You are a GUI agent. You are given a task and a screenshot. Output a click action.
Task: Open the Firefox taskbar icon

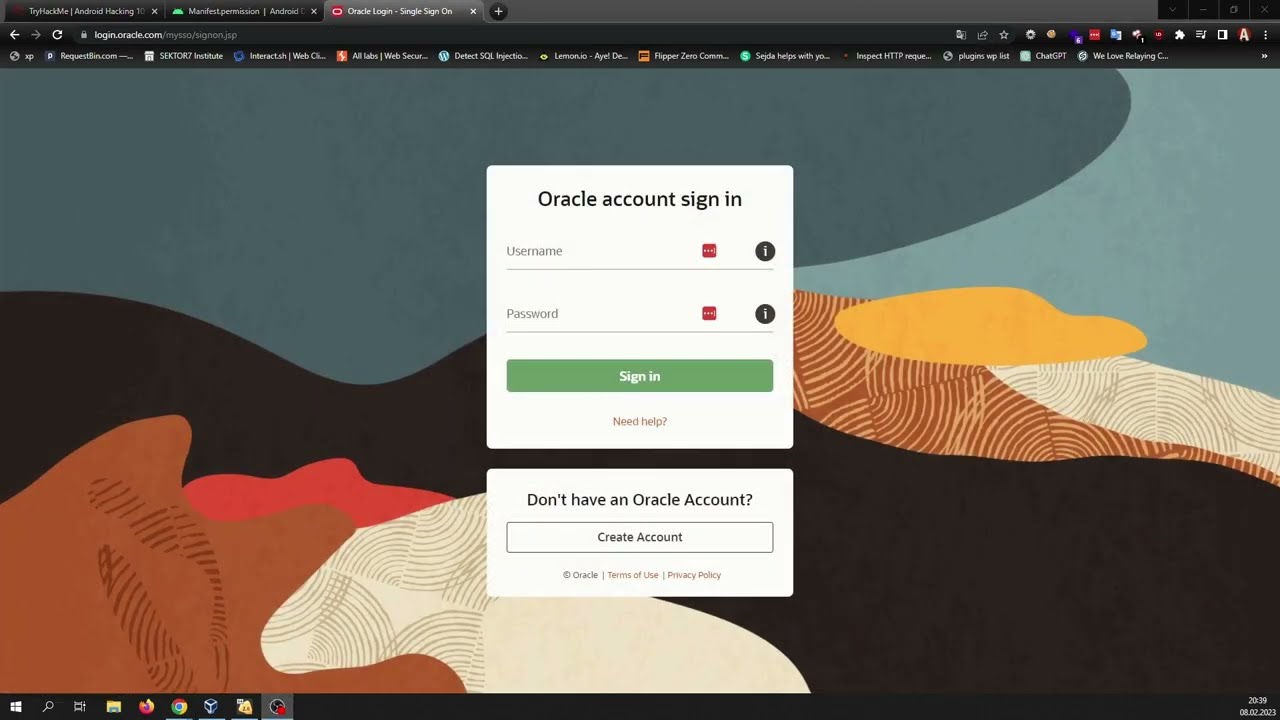[x=147, y=707]
